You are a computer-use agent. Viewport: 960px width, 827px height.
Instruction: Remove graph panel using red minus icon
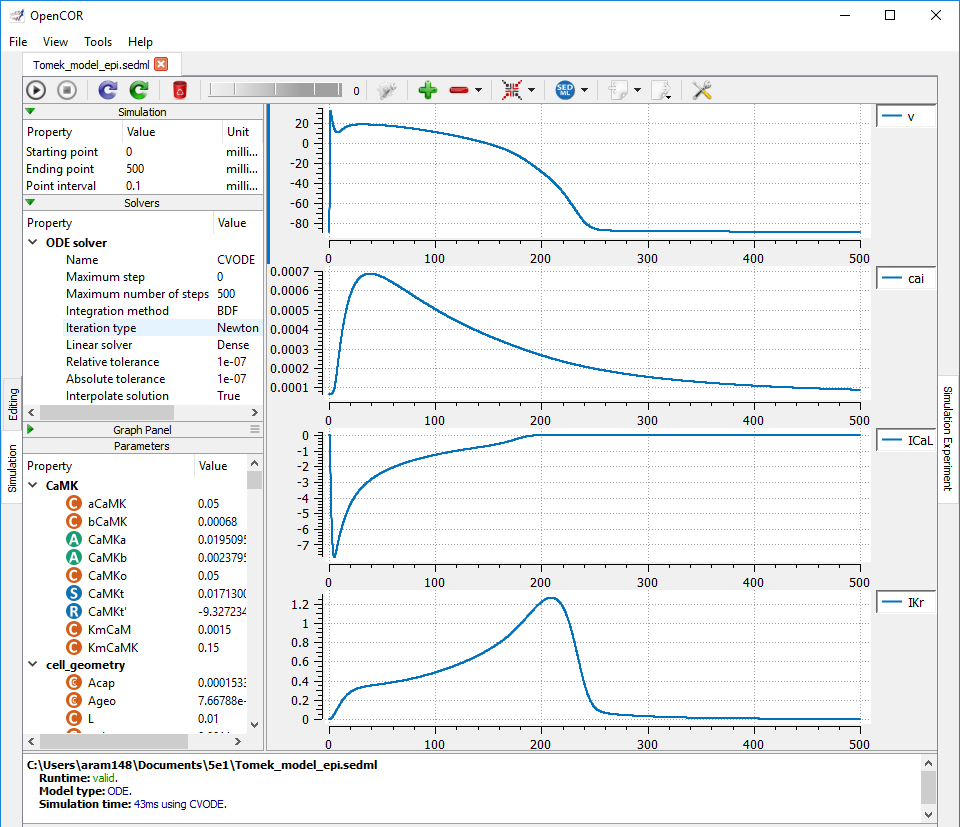click(x=459, y=90)
